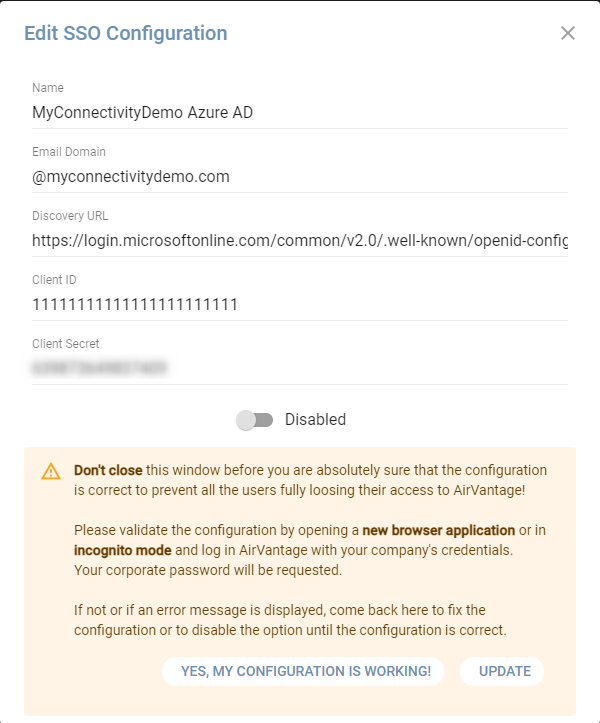Click the orange warning triangle icon
The image size is (600, 723).
pos(51,471)
